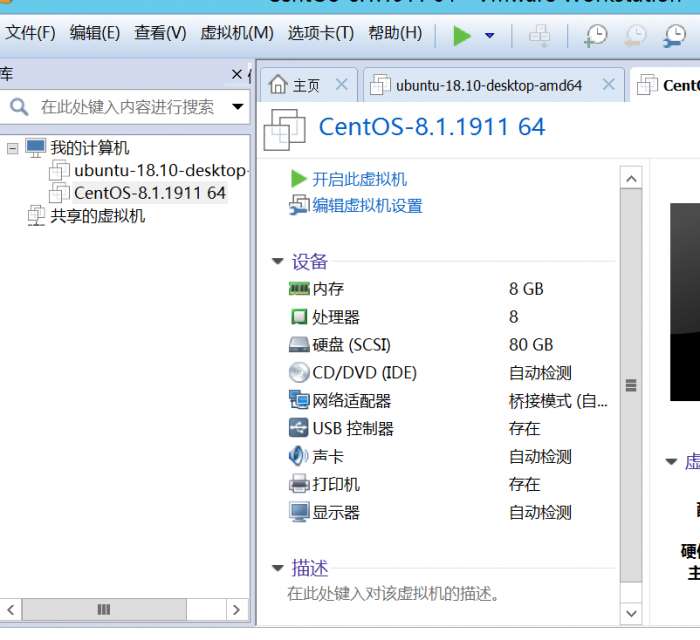700x640 pixels.
Task: Click the 网络适配器 network icon
Action: [299, 400]
